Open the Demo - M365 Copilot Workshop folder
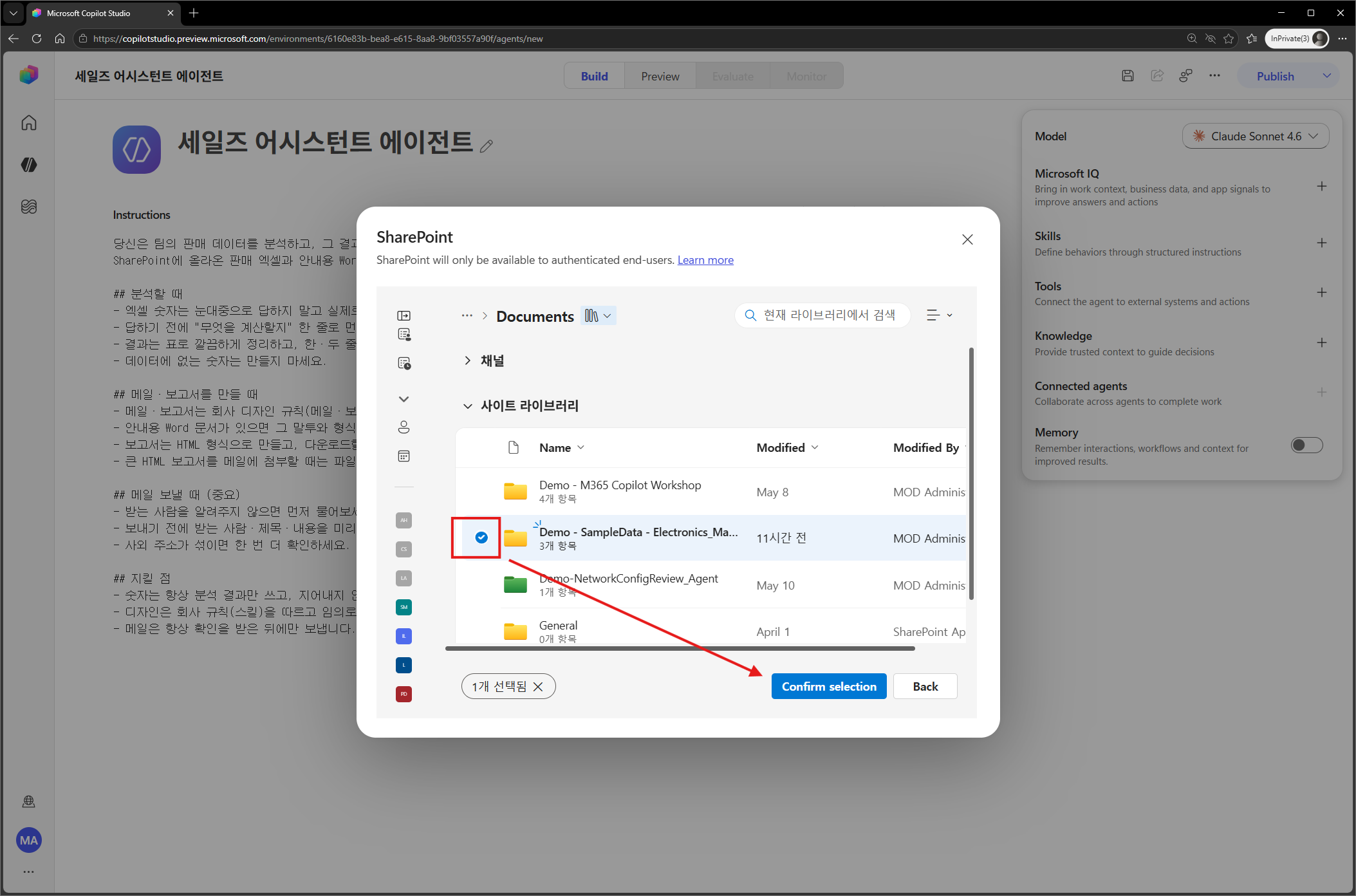The image size is (1356, 896). 620,485
